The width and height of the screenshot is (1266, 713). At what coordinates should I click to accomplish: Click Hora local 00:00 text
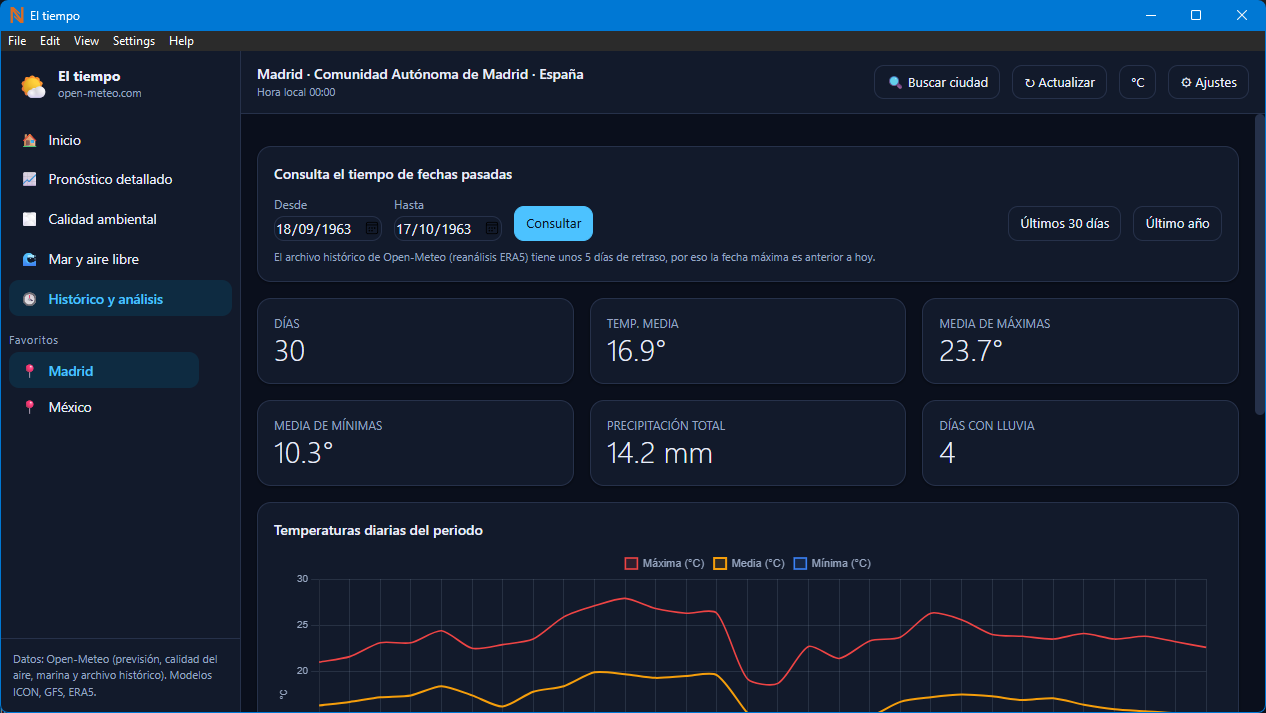tap(296, 92)
